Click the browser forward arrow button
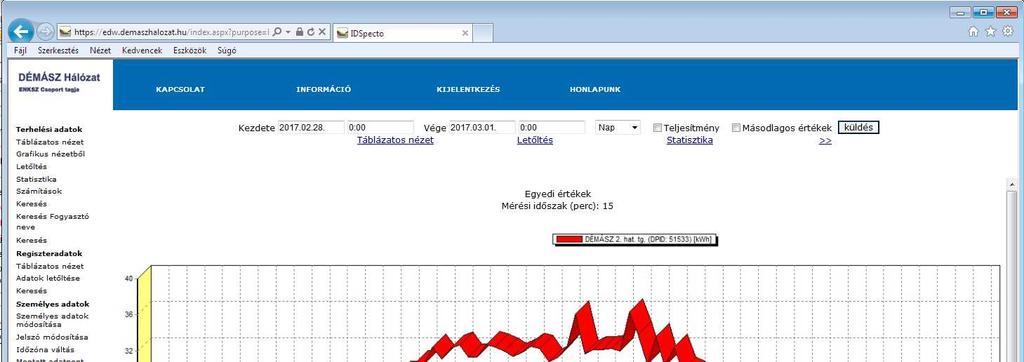 (x=45, y=31)
